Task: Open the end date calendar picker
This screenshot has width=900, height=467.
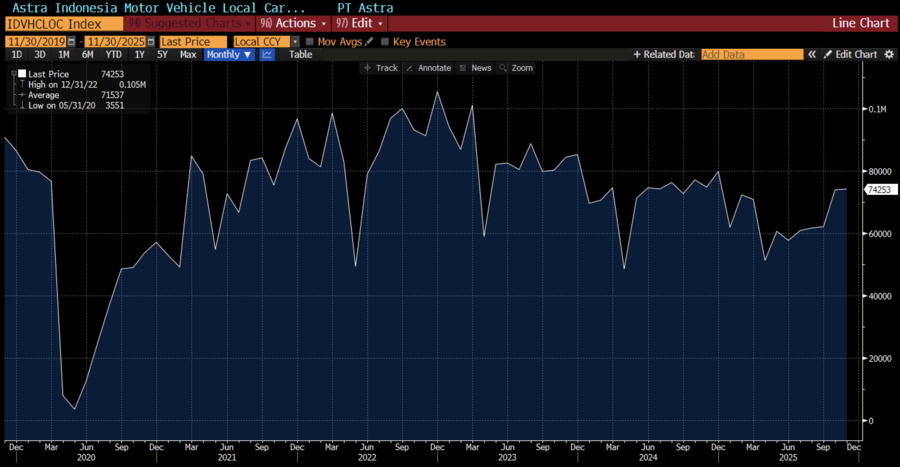Action: pos(152,42)
